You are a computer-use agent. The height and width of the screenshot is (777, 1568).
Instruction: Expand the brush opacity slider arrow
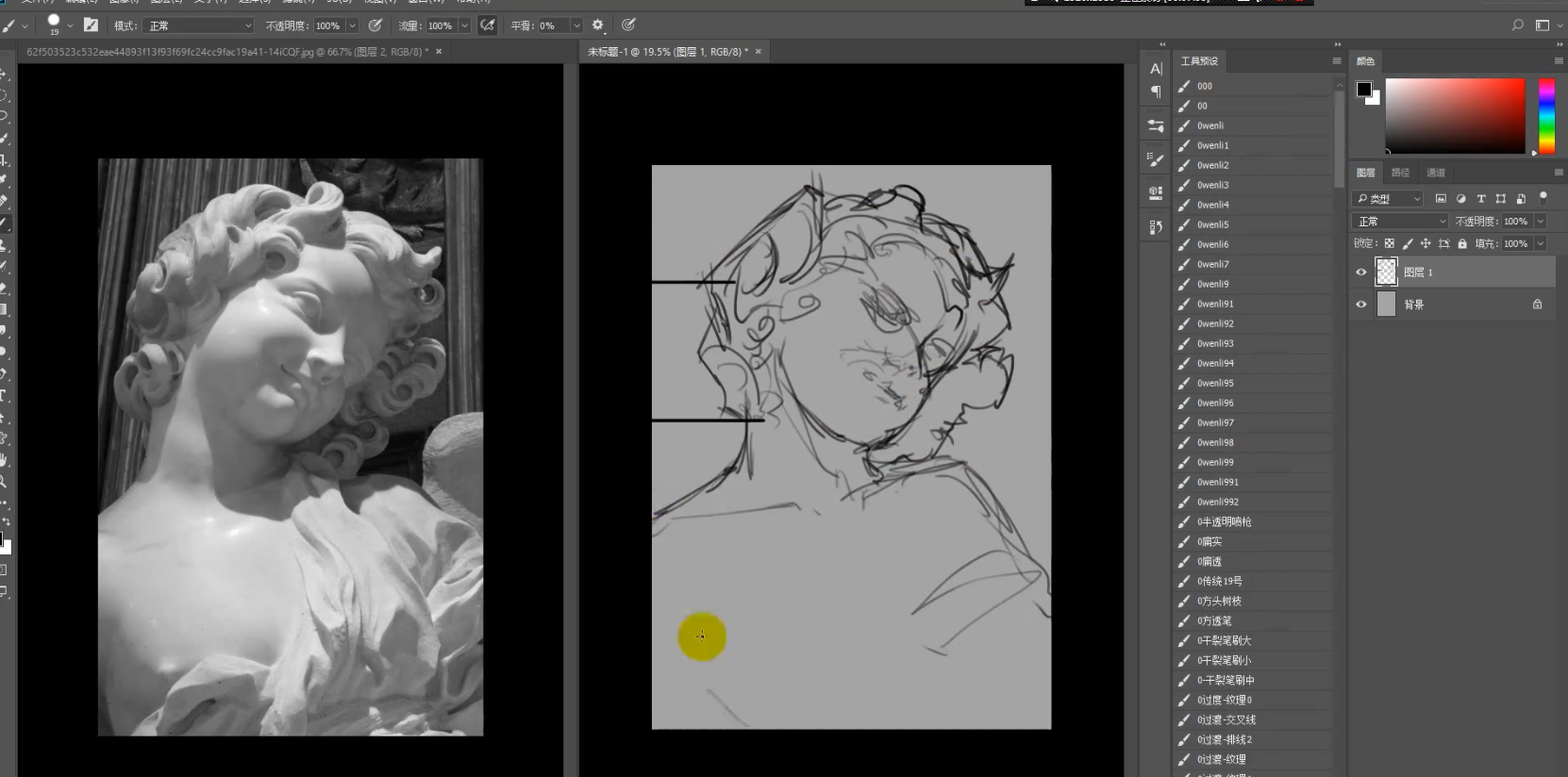[353, 25]
